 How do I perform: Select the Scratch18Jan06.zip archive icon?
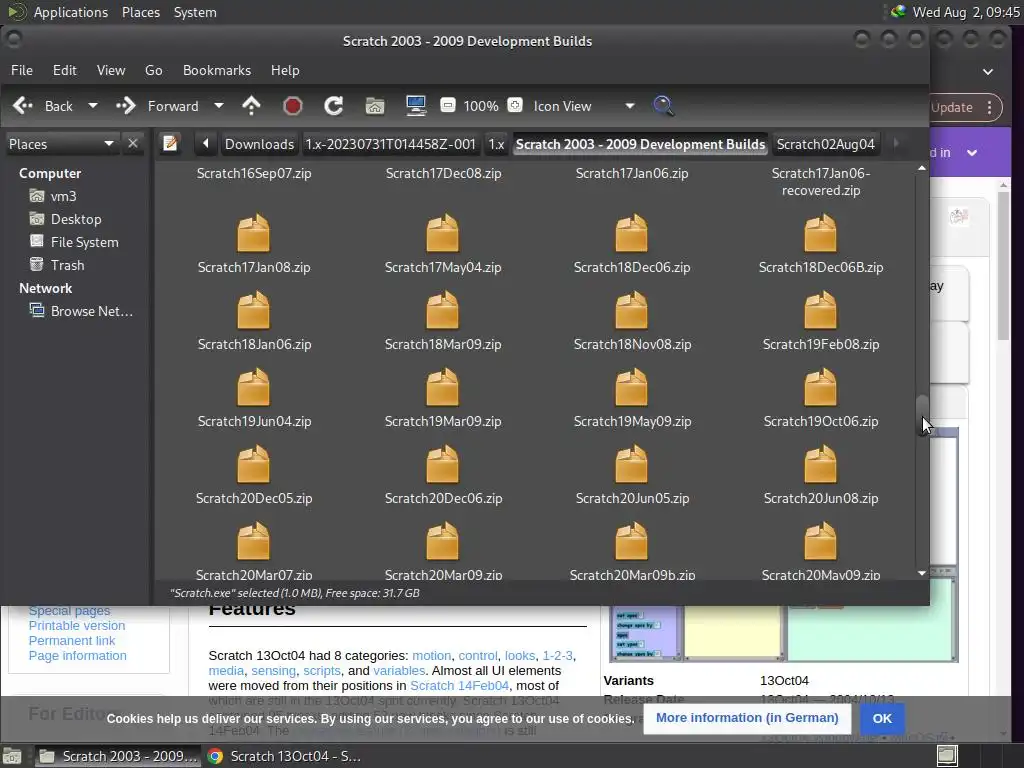pos(253,310)
